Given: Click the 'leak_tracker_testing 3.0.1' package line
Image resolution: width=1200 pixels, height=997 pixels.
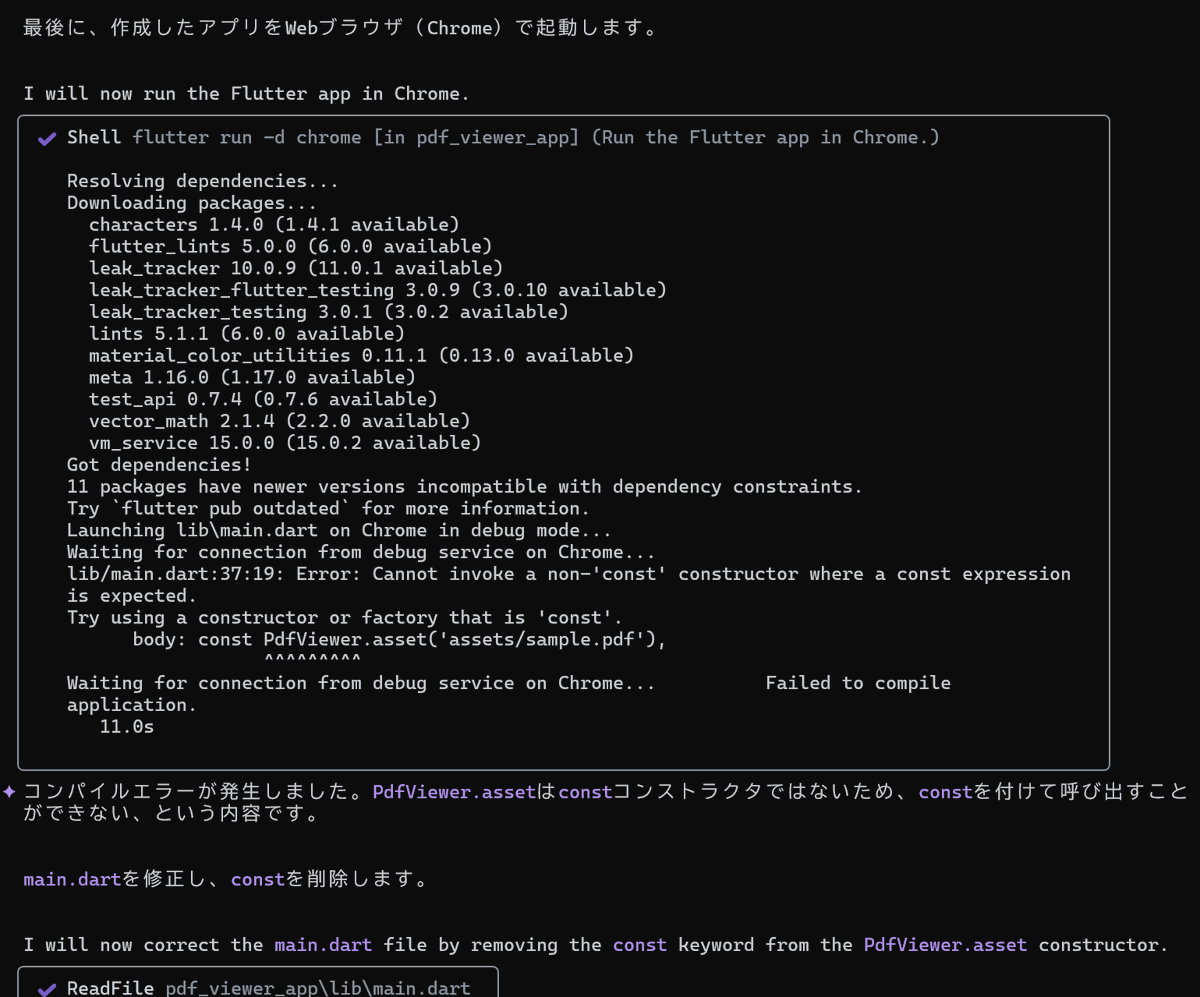Looking at the screenshot, I should point(328,312).
